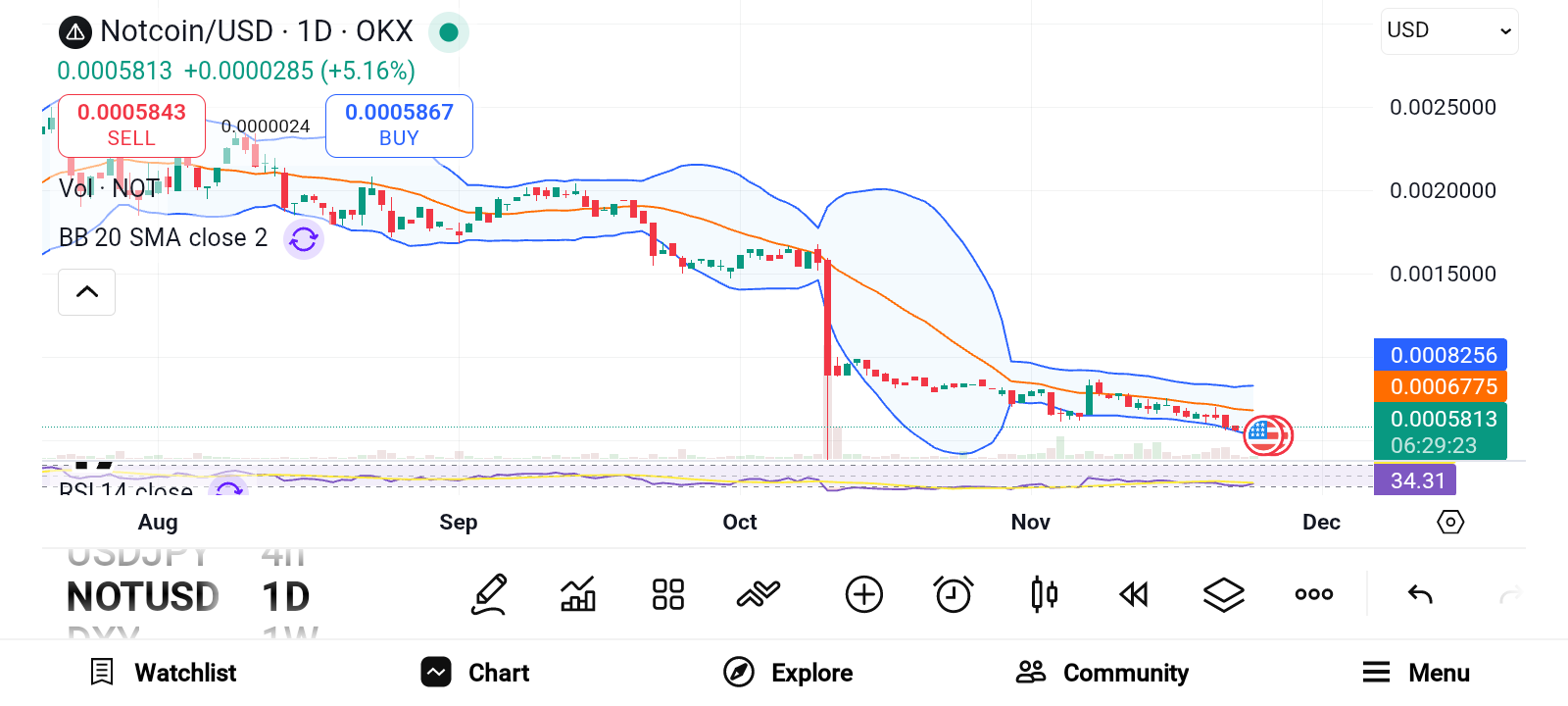1568x706 pixels.
Task: Select the 1D interval in picker
Action: [286, 597]
